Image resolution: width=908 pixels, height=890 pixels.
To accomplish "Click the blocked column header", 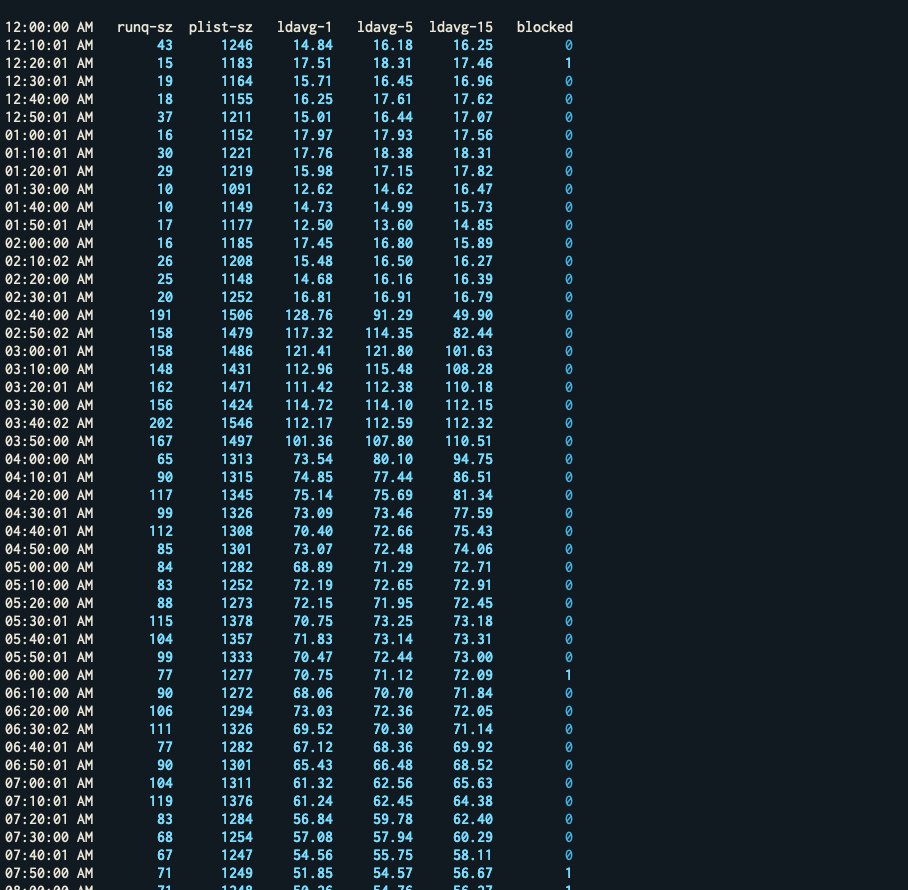I will [545, 27].
